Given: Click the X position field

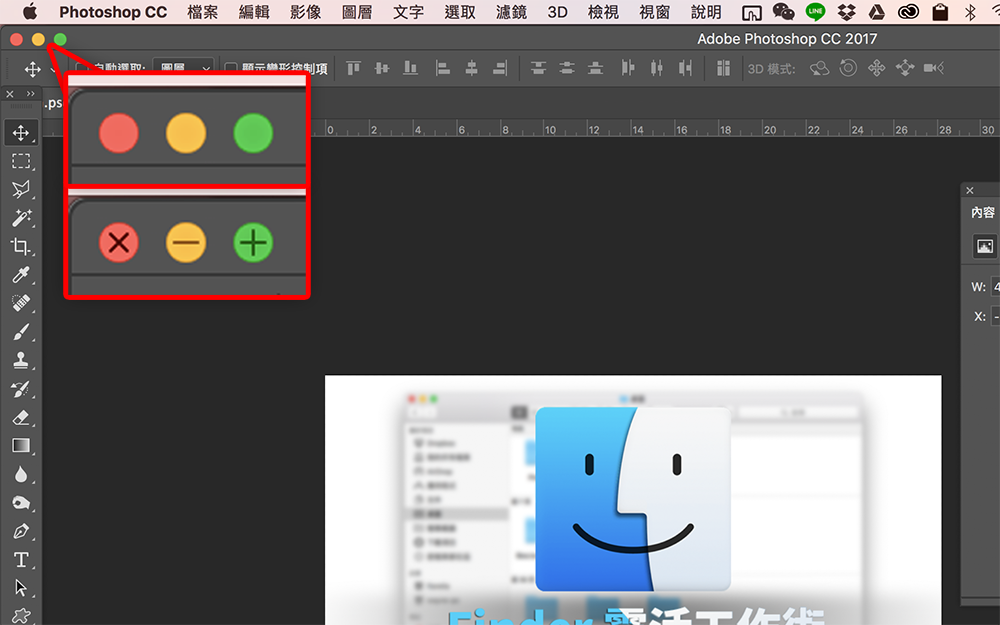Looking at the screenshot, I should (x=996, y=316).
